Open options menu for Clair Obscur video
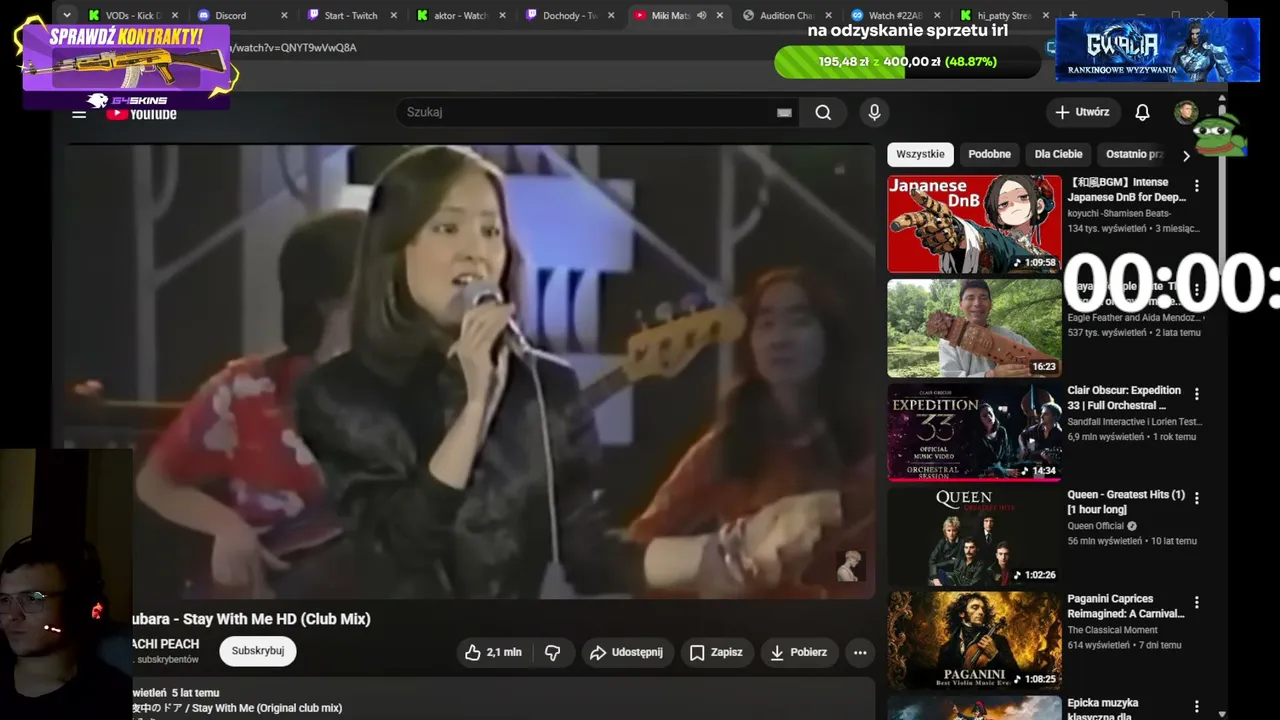The height and width of the screenshot is (720, 1280). tap(1196, 394)
